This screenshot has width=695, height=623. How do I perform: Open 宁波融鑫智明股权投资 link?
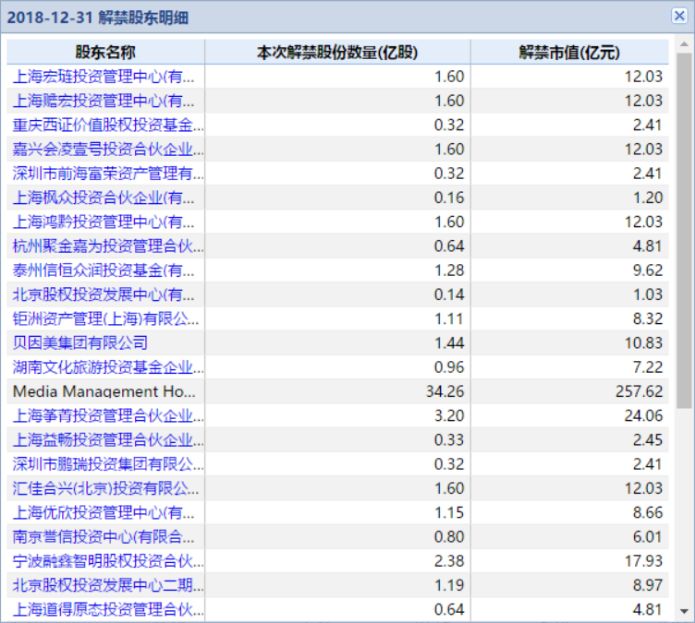pos(108,561)
